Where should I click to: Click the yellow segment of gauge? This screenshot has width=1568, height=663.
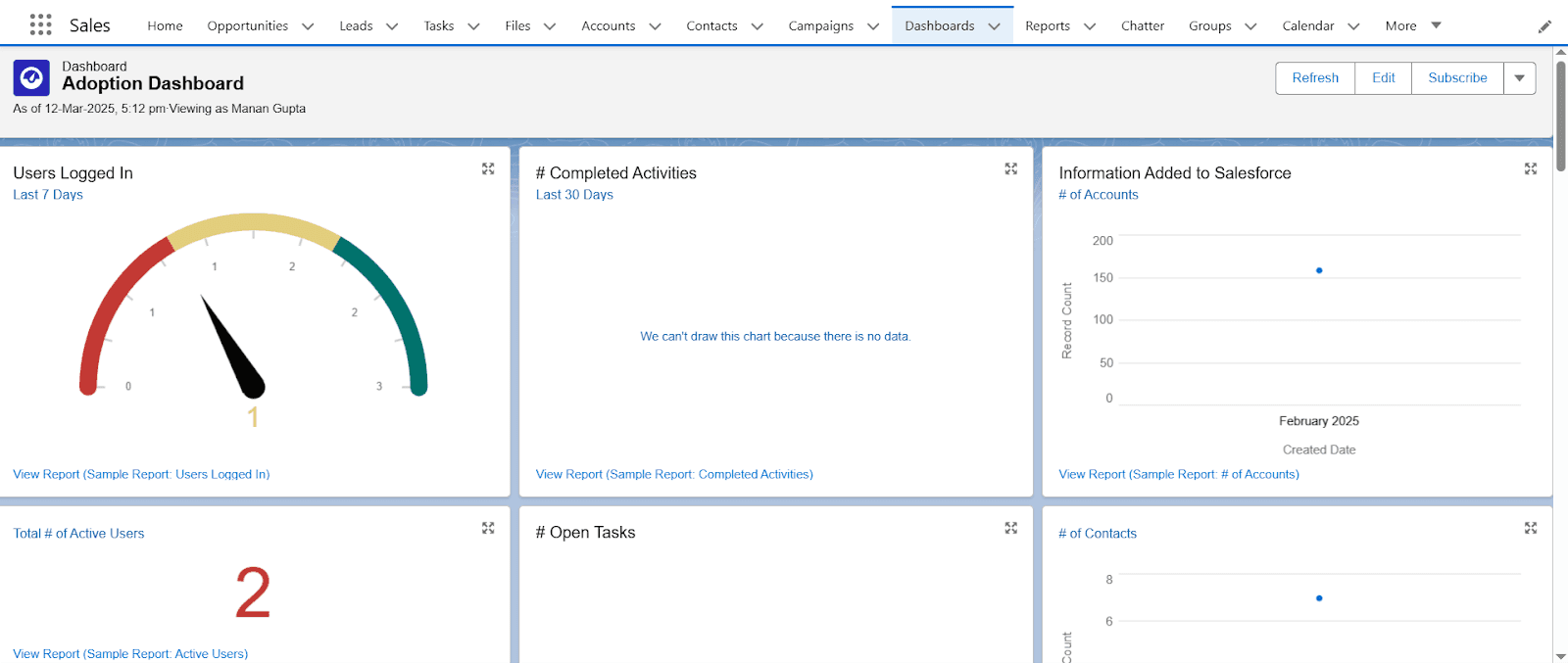tap(253, 222)
